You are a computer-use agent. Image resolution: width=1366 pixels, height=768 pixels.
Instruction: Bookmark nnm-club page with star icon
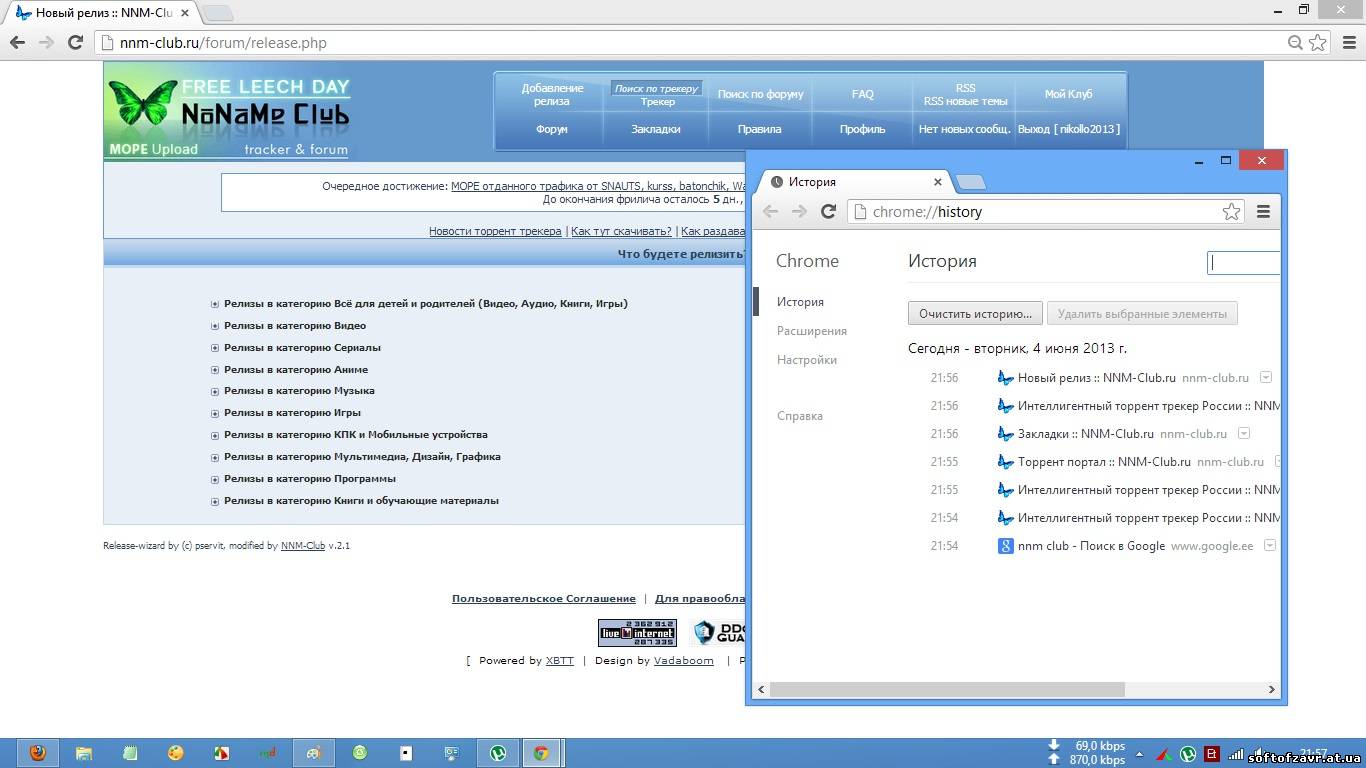(1318, 42)
